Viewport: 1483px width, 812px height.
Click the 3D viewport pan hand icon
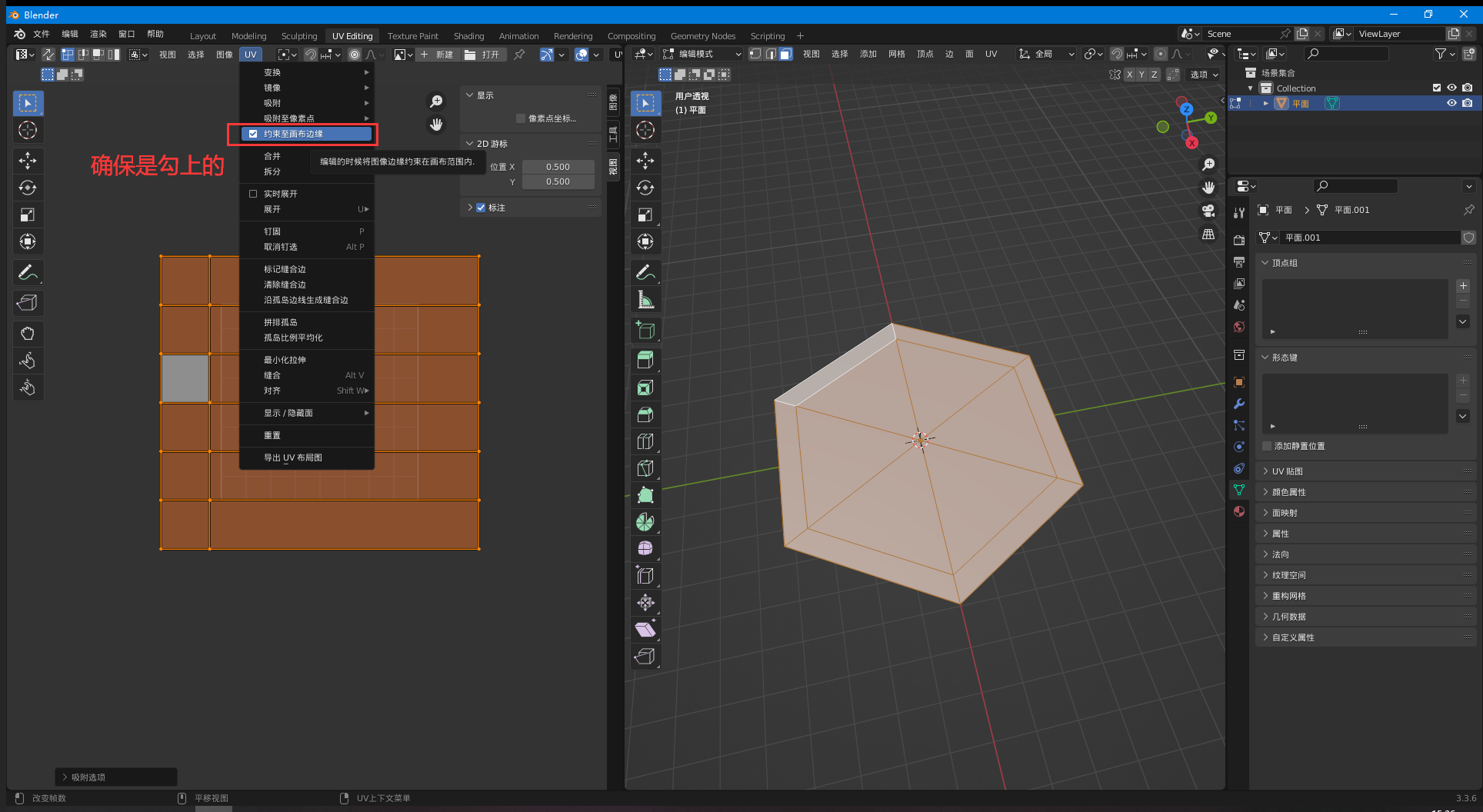(x=1208, y=188)
